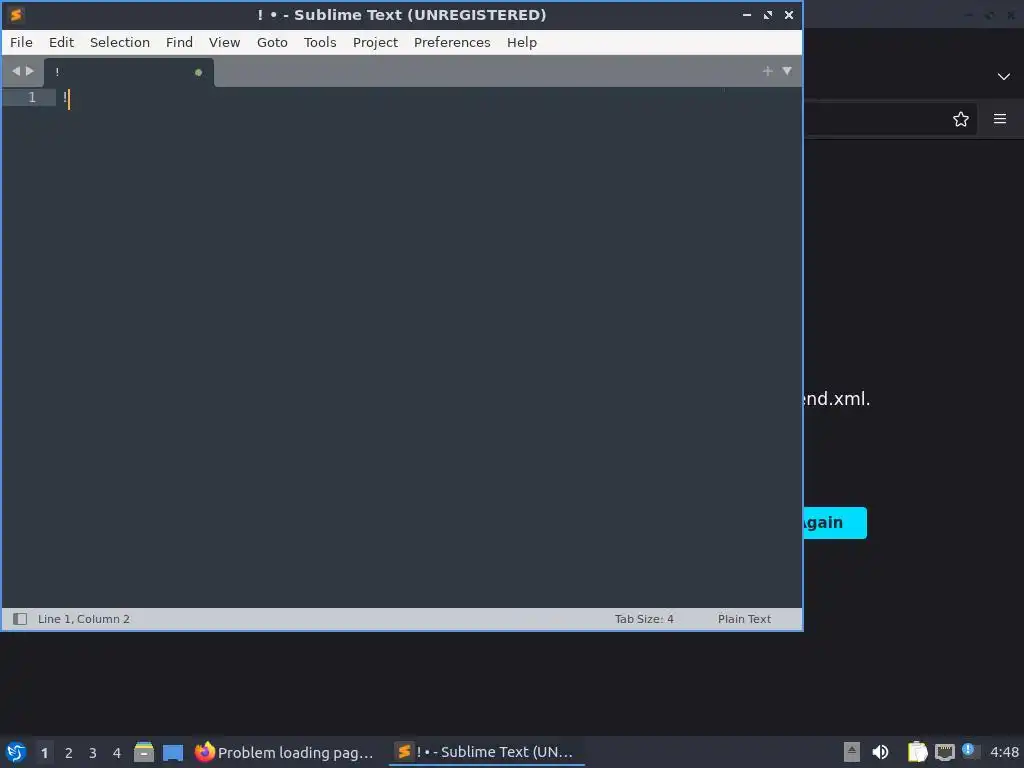
Task: Open the tab list dropdown triangle
Action: (787, 71)
